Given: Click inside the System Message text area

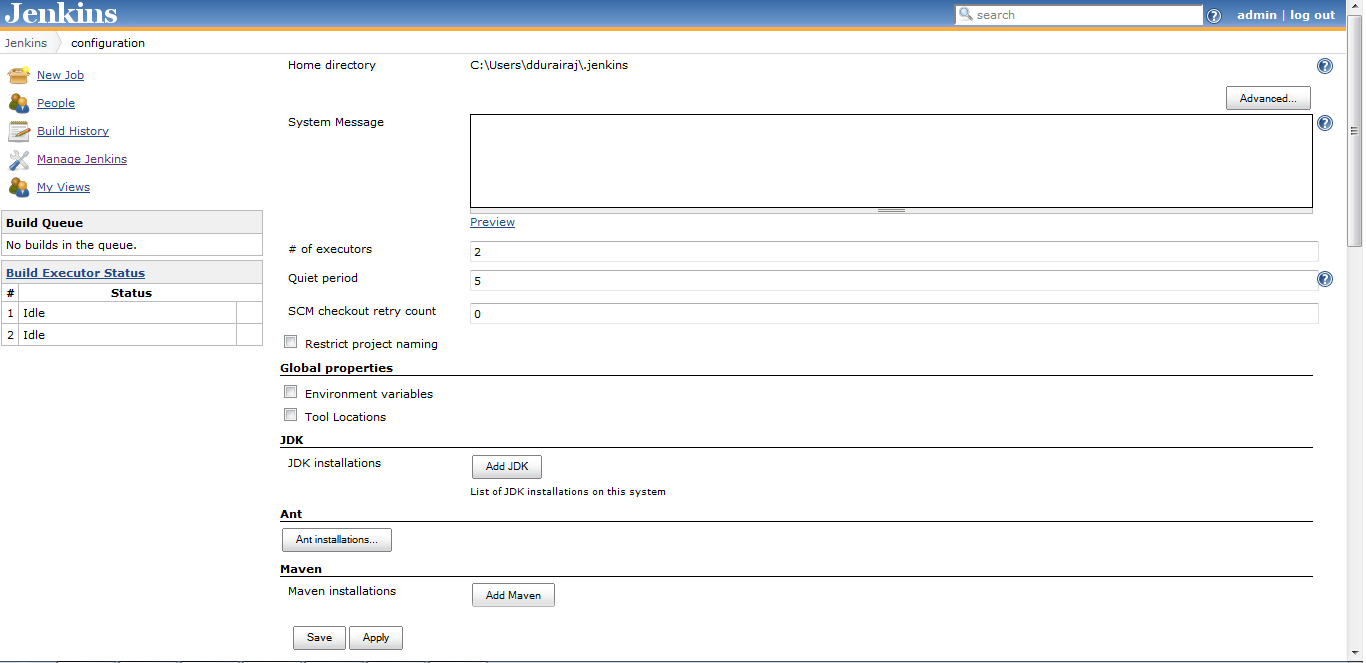Looking at the screenshot, I should click(x=891, y=161).
